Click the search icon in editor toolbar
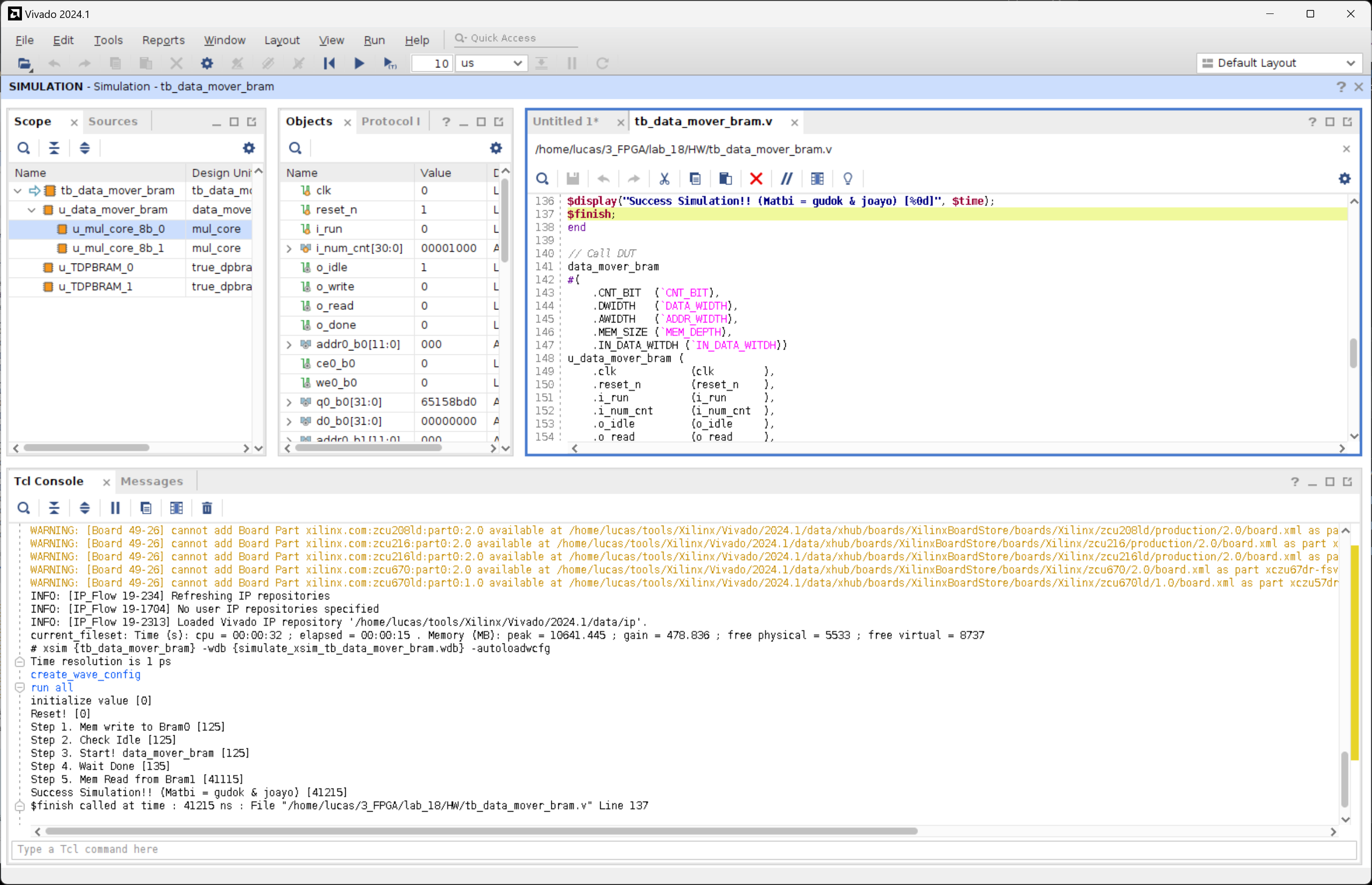 pyautogui.click(x=542, y=179)
